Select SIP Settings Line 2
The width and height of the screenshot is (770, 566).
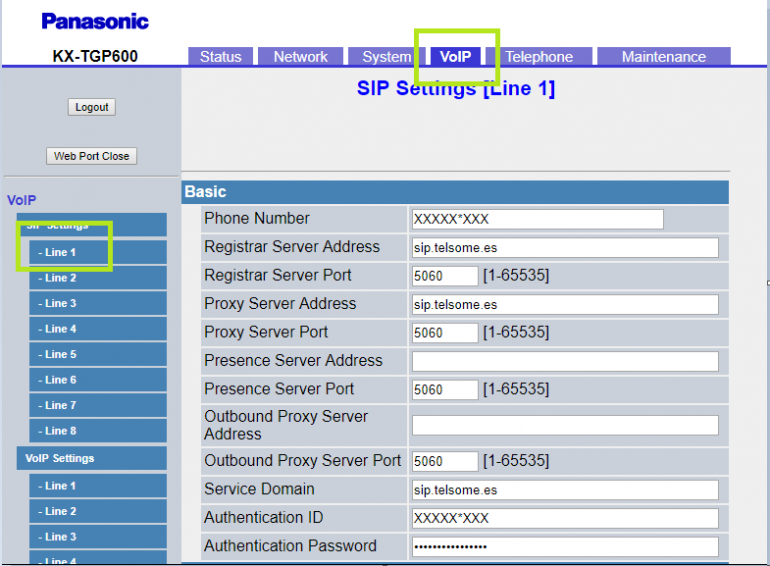point(98,278)
